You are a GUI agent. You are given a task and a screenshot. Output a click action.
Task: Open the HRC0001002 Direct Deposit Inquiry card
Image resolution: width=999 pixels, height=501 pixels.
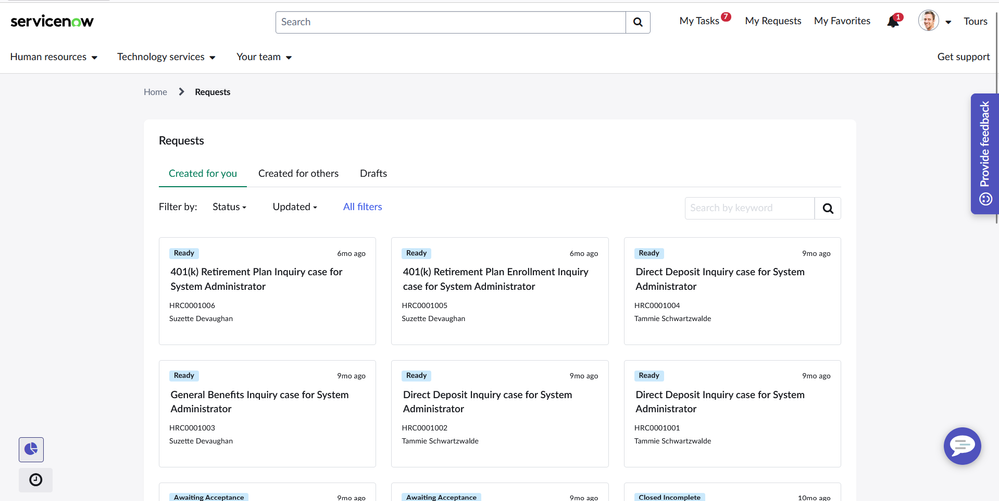coord(500,414)
